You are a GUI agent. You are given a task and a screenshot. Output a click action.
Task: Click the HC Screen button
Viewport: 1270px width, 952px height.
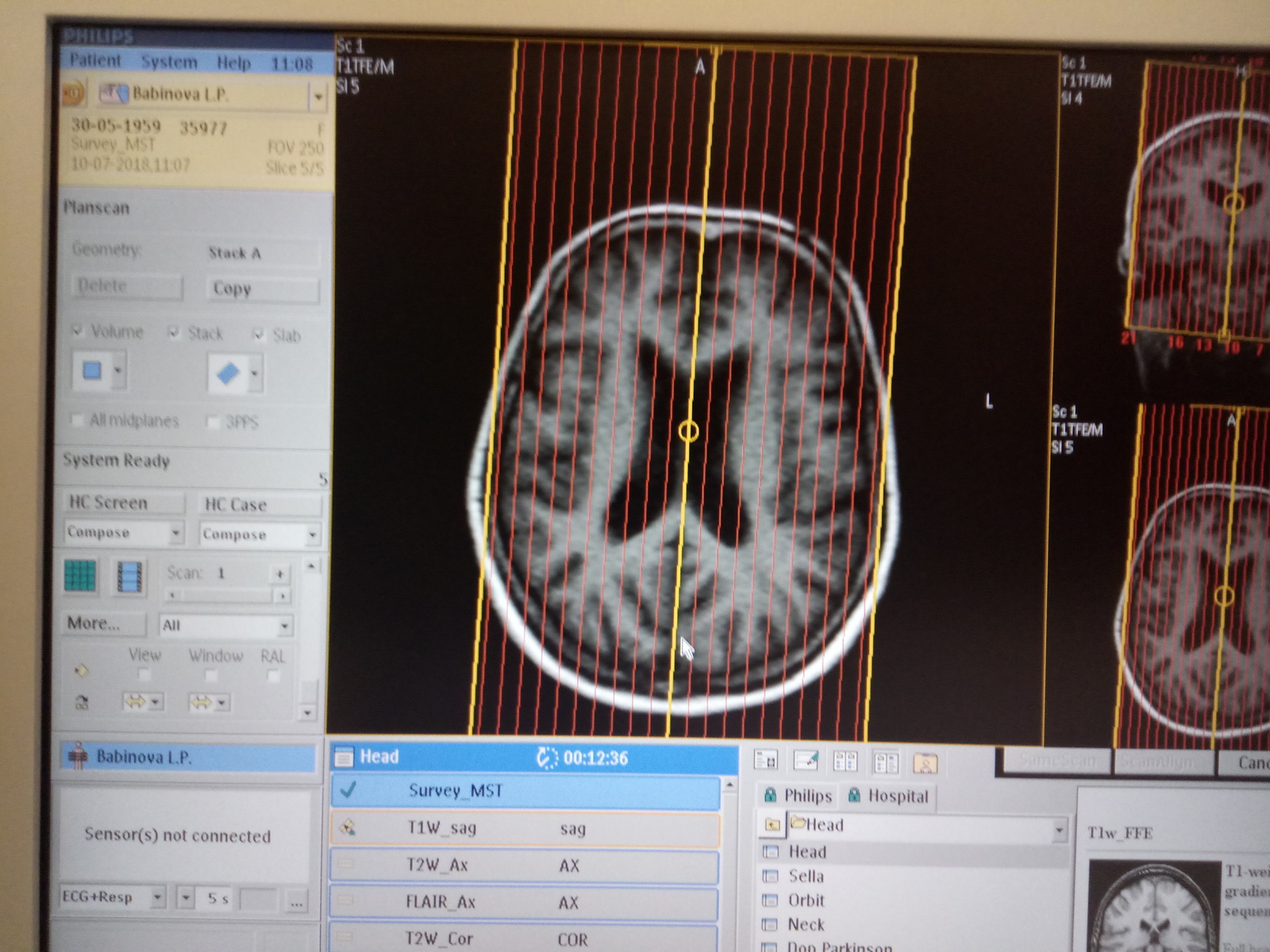[x=124, y=503]
